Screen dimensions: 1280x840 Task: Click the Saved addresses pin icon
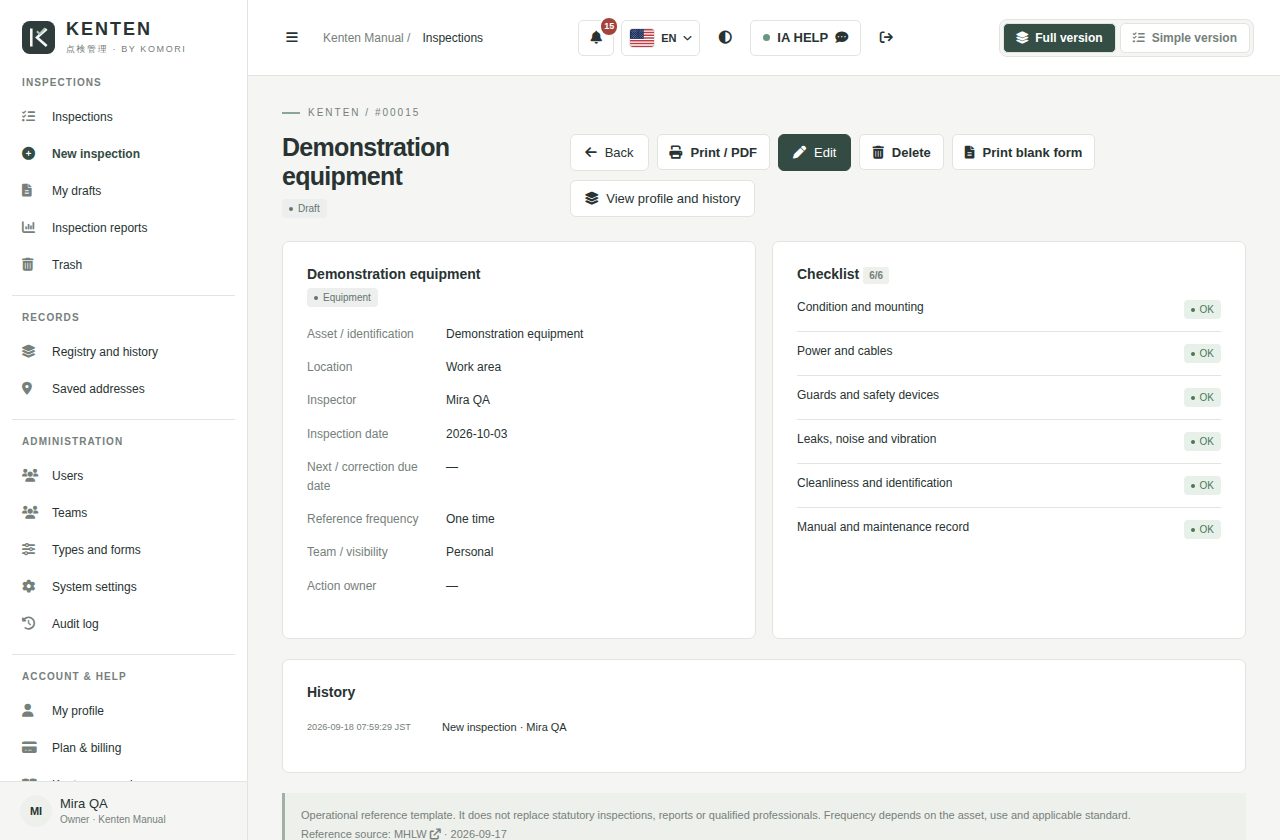pyautogui.click(x=28, y=389)
